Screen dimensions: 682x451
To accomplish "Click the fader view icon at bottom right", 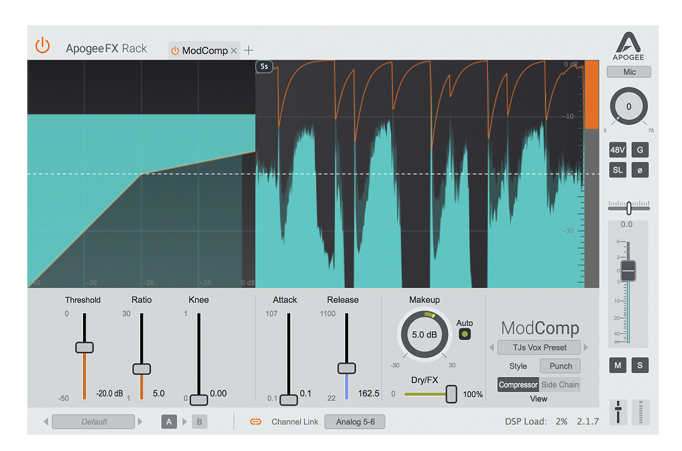I will 618,412.
